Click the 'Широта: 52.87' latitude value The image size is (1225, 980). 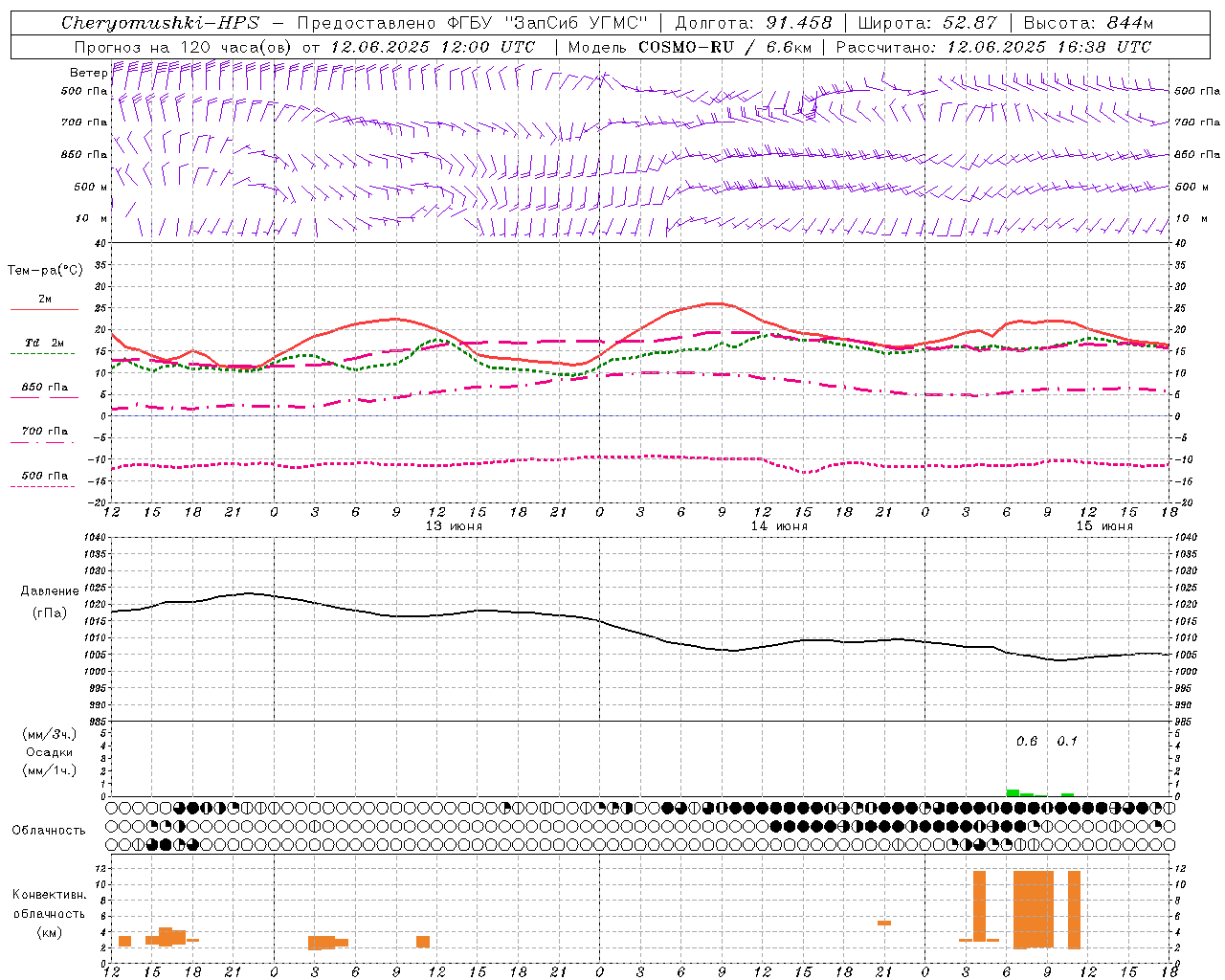927,23
